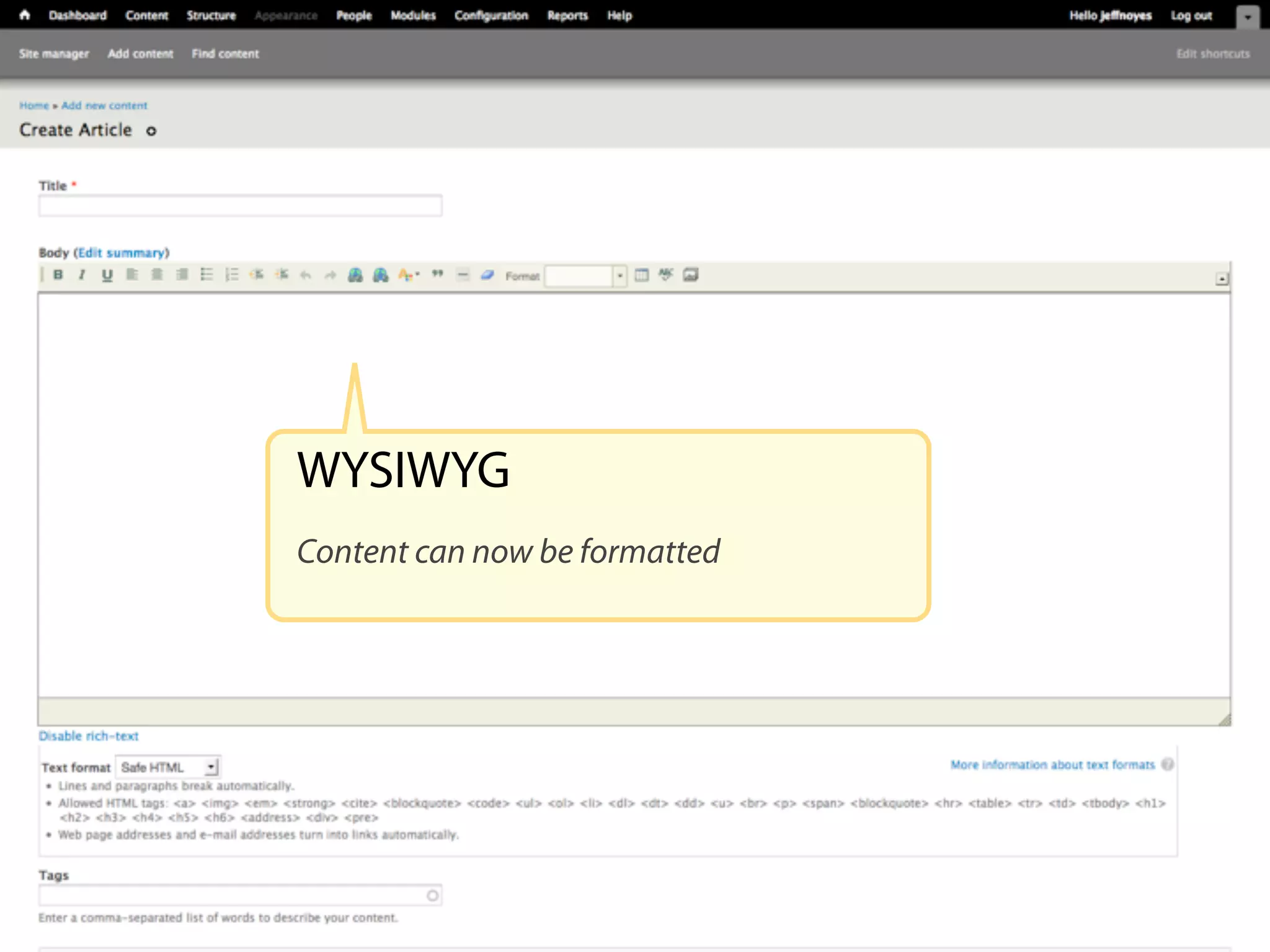Toggle bold formatting in the editor toolbar
The height and width of the screenshot is (952, 1270).
[58, 275]
